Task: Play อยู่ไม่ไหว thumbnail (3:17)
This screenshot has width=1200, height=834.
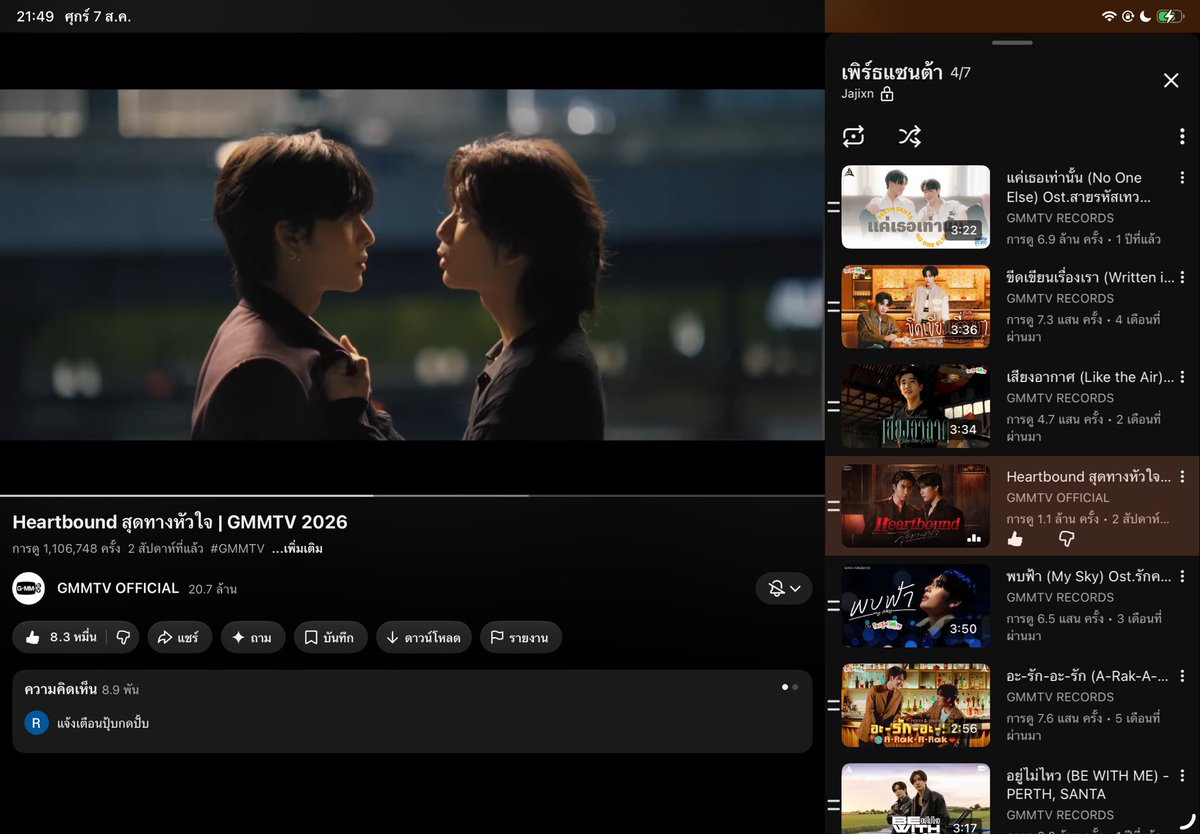Action: [x=916, y=799]
